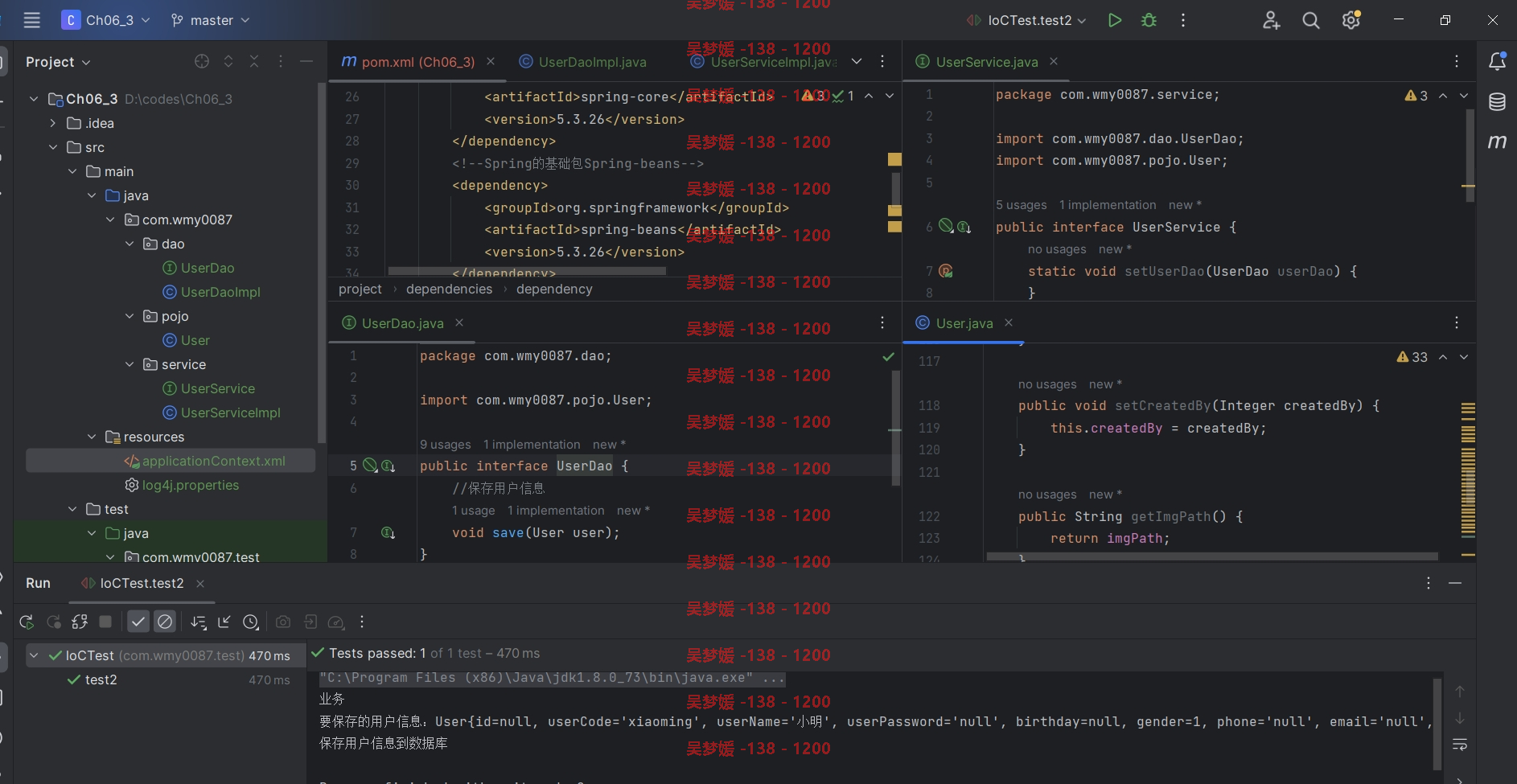Rerun the test with the rerun icon
This screenshot has height=784, width=1517.
27,622
